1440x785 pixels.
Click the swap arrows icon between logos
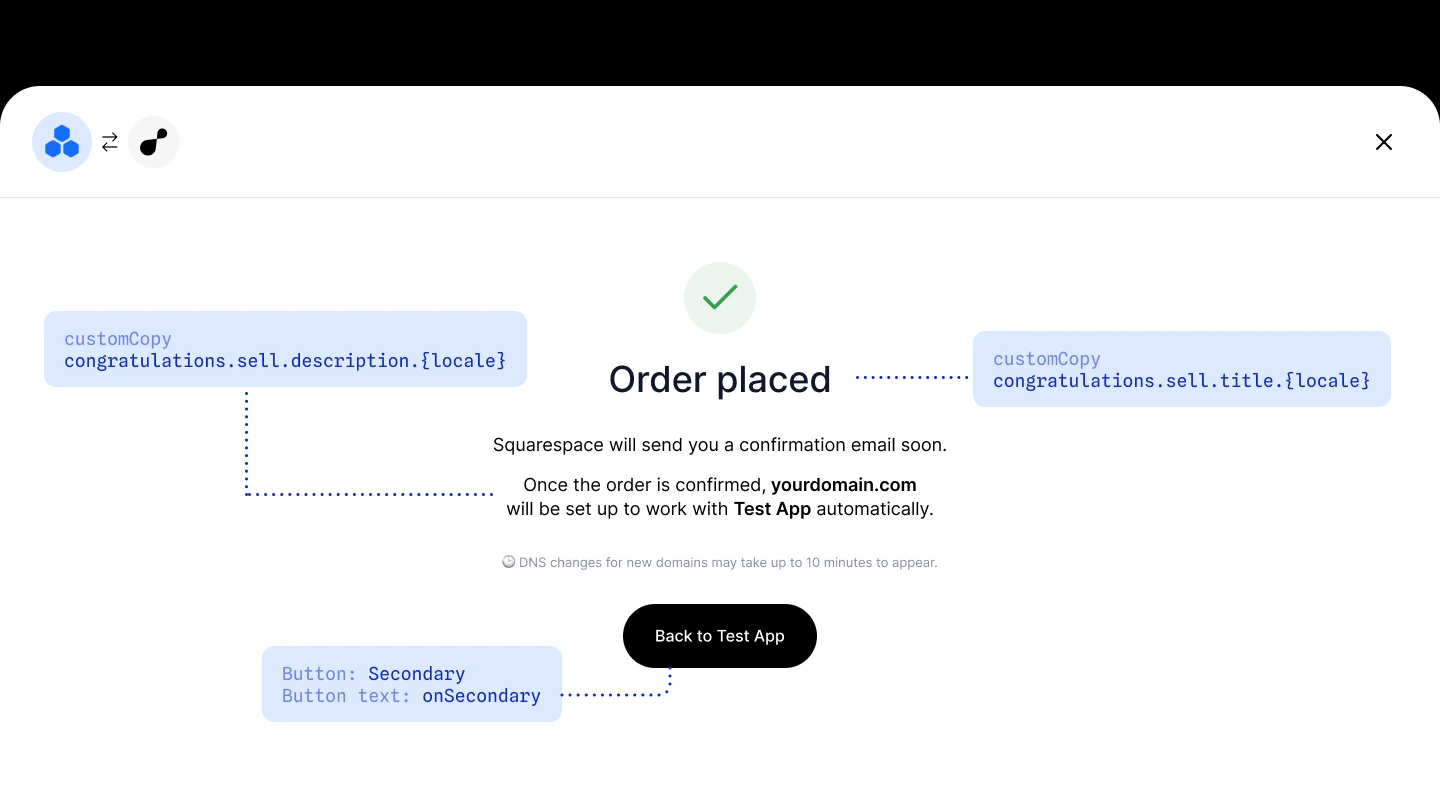[x=110, y=142]
